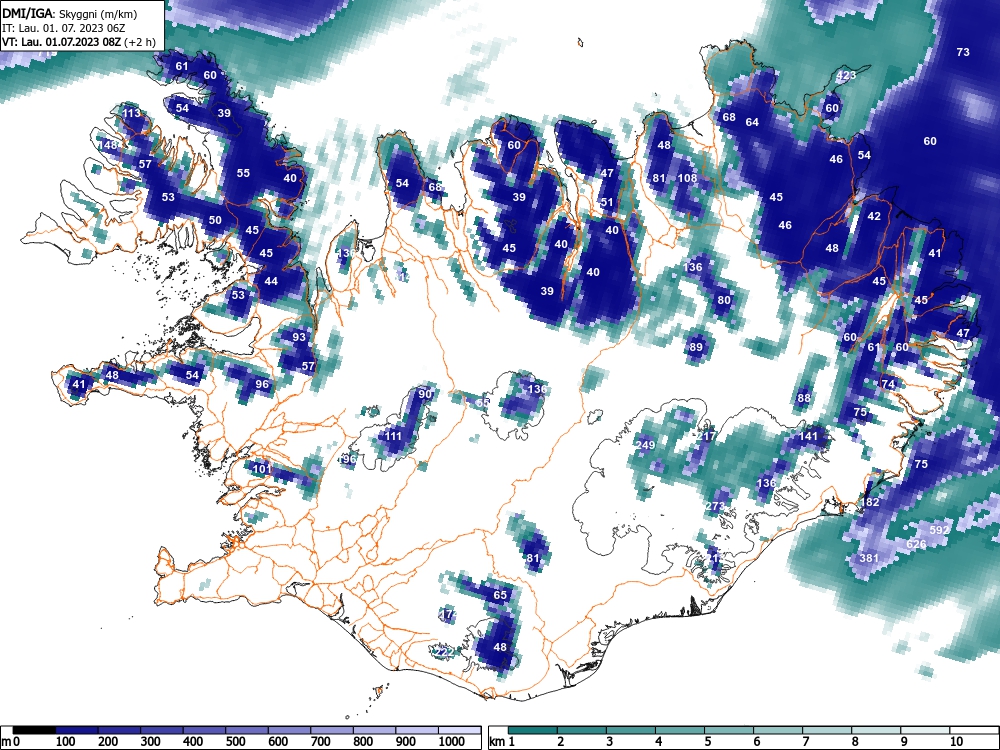This screenshot has height=750, width=1000.
Task: Click the visibility value '90'
Action: [x=425, y=394]
